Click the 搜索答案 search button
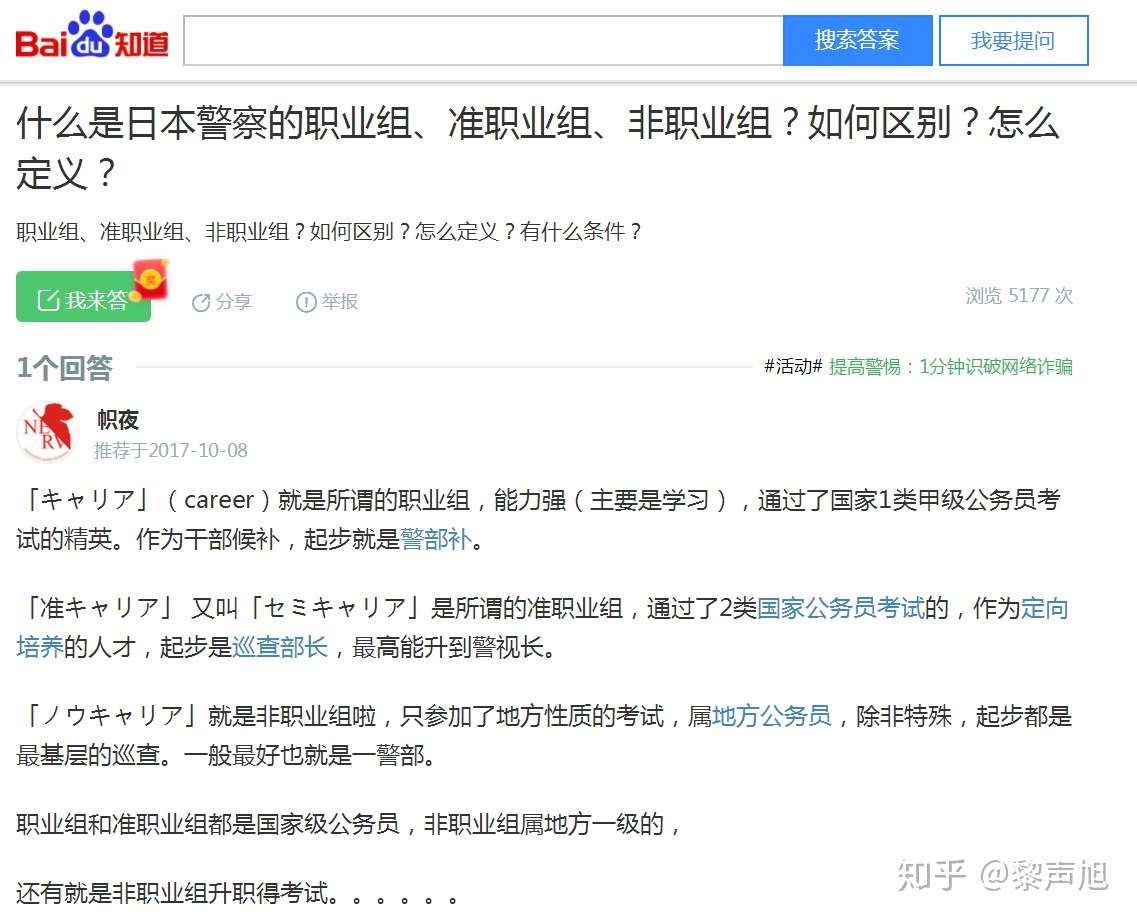The height and width of the screenshot is (921, 1137). [x=857, y=41]
